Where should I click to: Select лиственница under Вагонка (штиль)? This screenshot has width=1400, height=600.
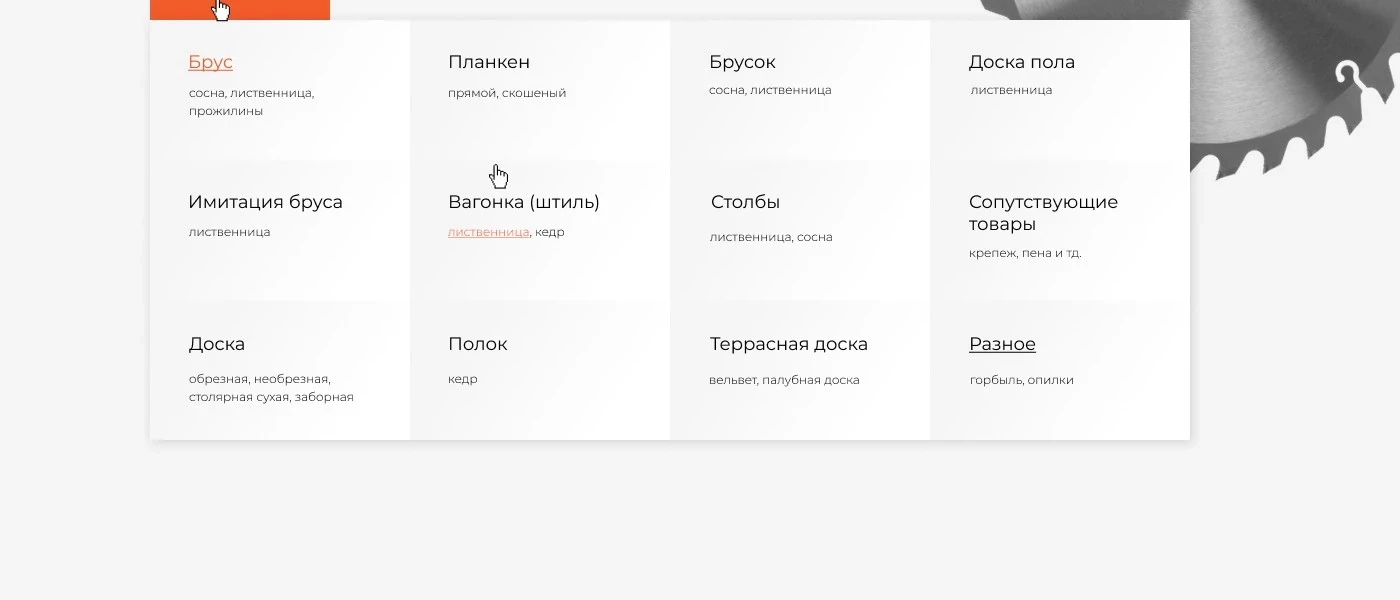tap(487, 231)
